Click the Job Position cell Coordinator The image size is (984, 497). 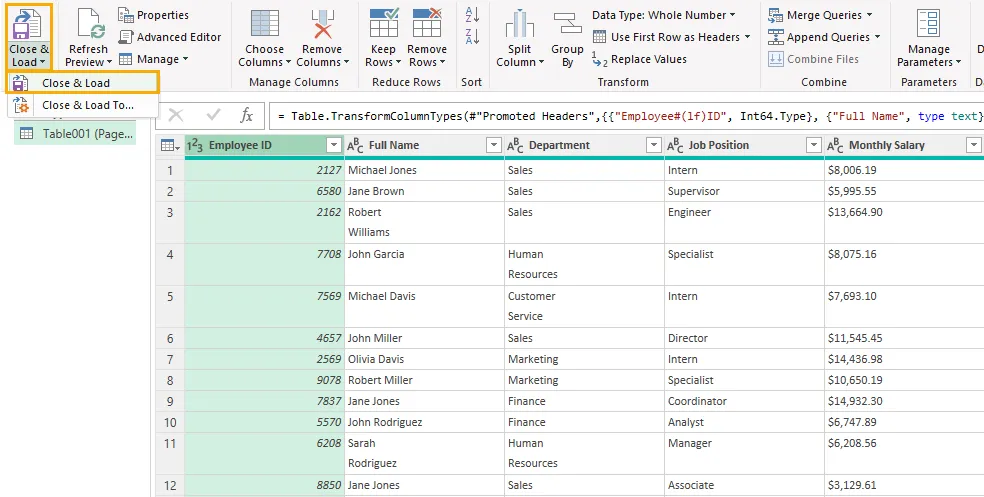click(x=744, y=402)
